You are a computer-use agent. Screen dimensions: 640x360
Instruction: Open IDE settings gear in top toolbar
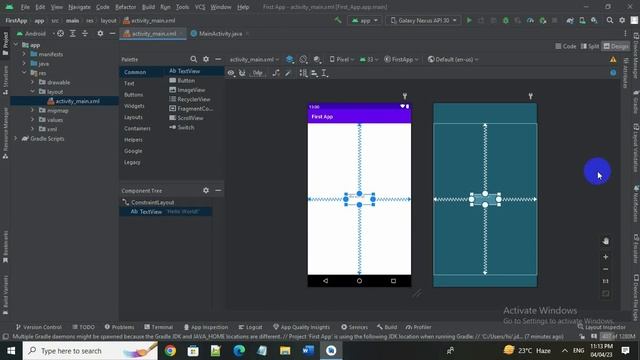622,20
